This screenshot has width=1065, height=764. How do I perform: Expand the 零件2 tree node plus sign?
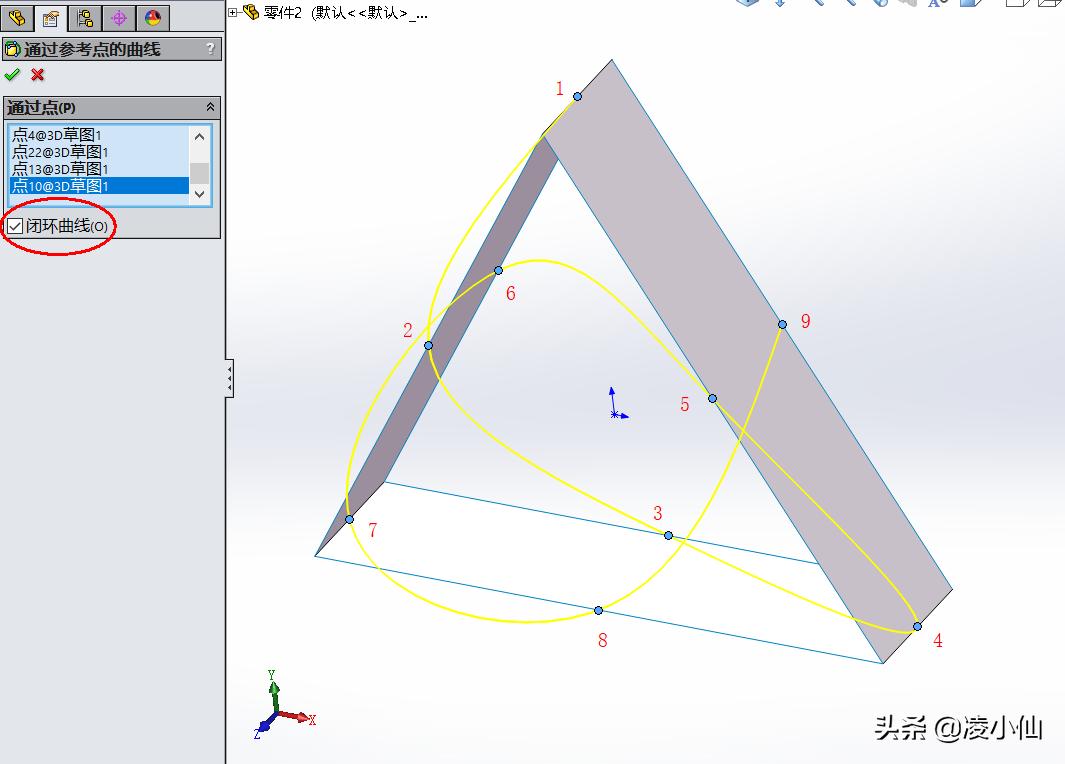point(233,10)
